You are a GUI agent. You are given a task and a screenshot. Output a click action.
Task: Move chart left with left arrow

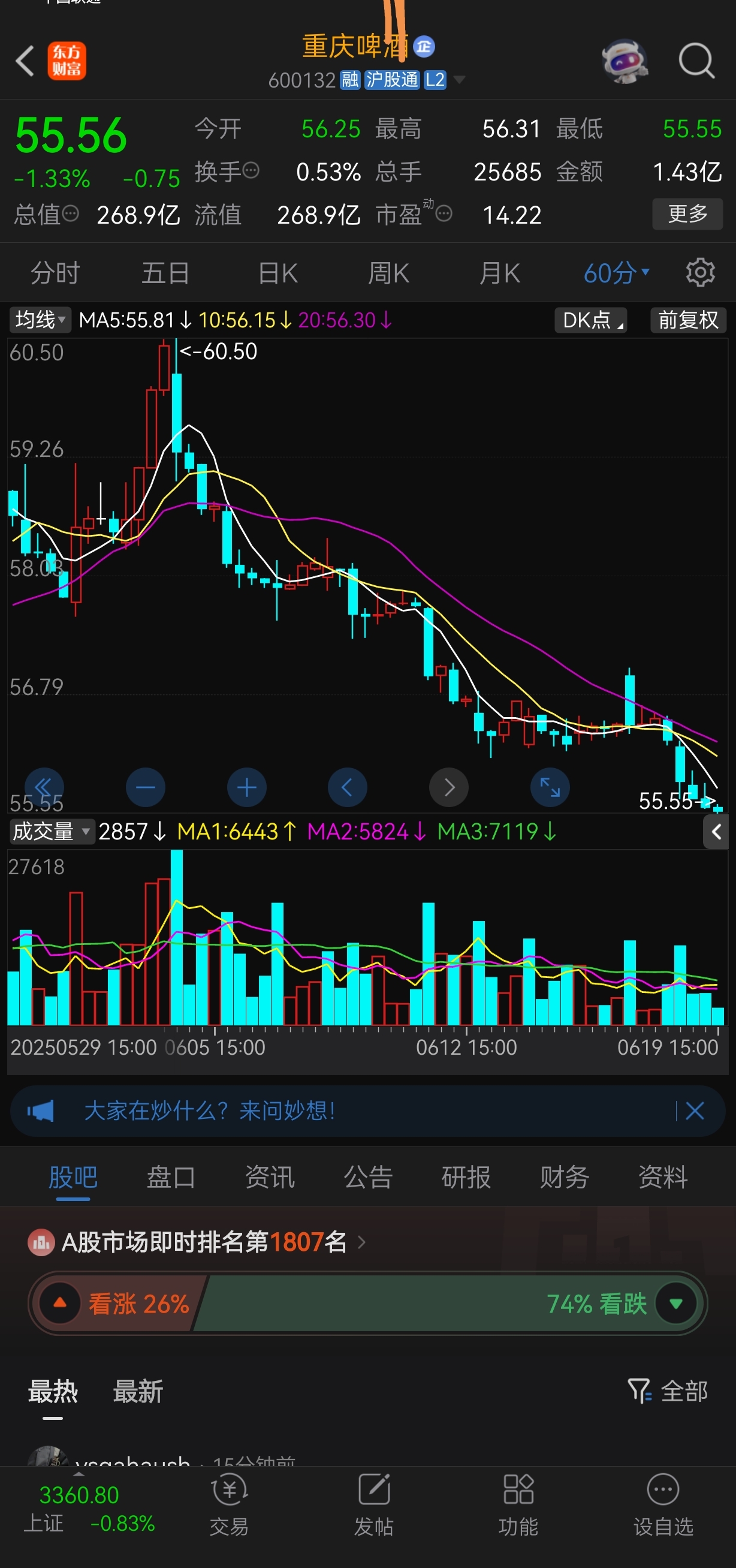(x=347, y=787)
